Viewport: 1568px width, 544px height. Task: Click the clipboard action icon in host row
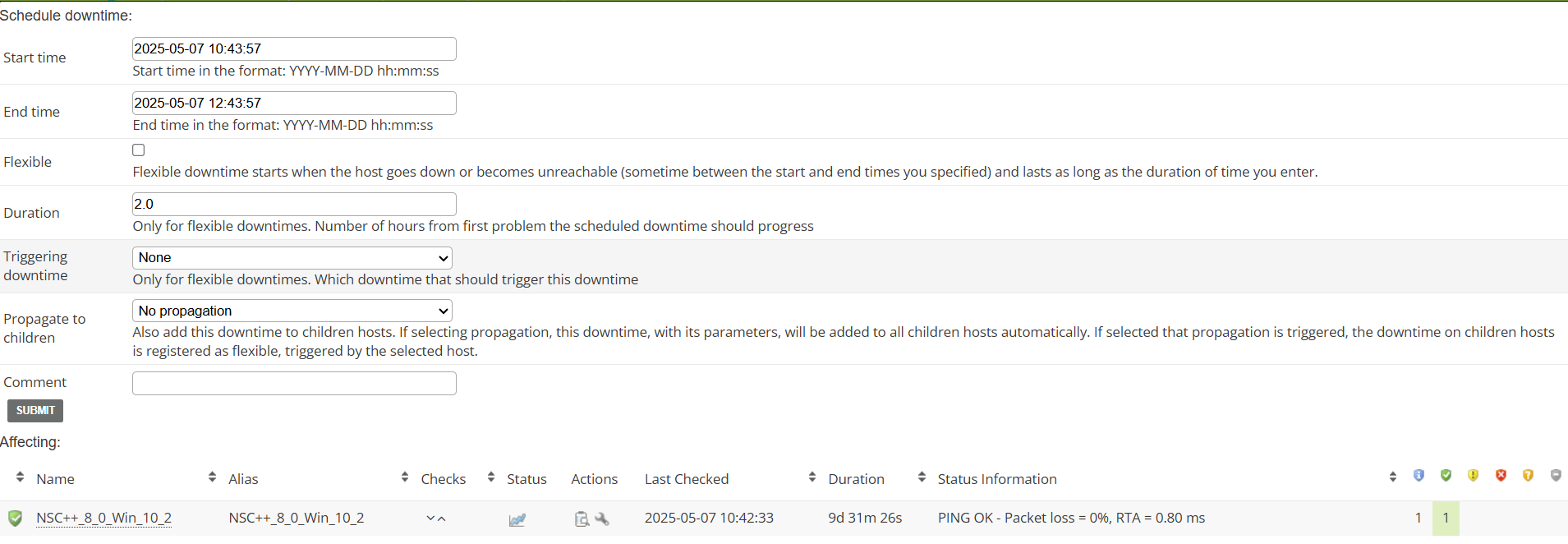[582, 519]
